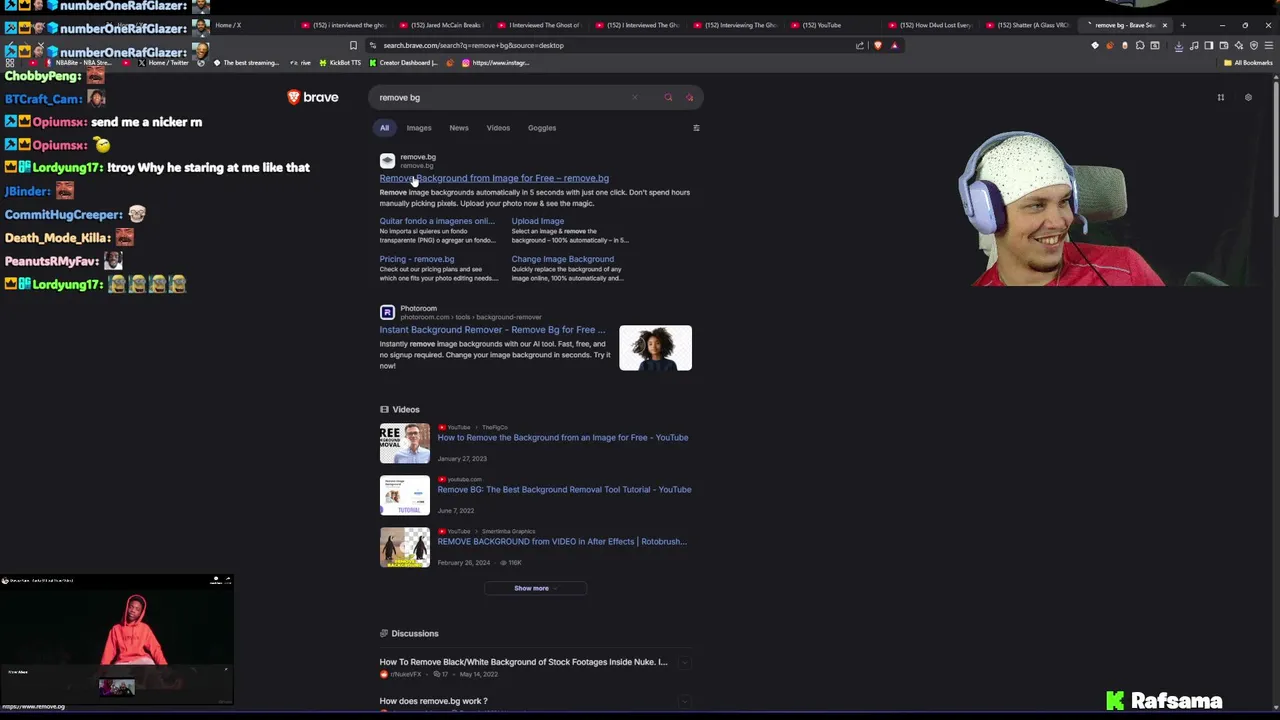Open the search settings gear icon
Image resolution: width=1280 pixels, height=720 pixels.
pyautogui.click(x=1248, y=97)
